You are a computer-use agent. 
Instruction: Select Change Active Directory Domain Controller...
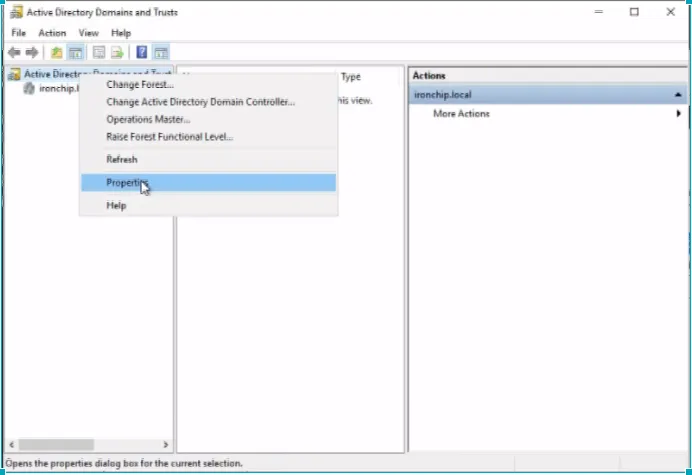pyautogui.click(x=208, y=102)
